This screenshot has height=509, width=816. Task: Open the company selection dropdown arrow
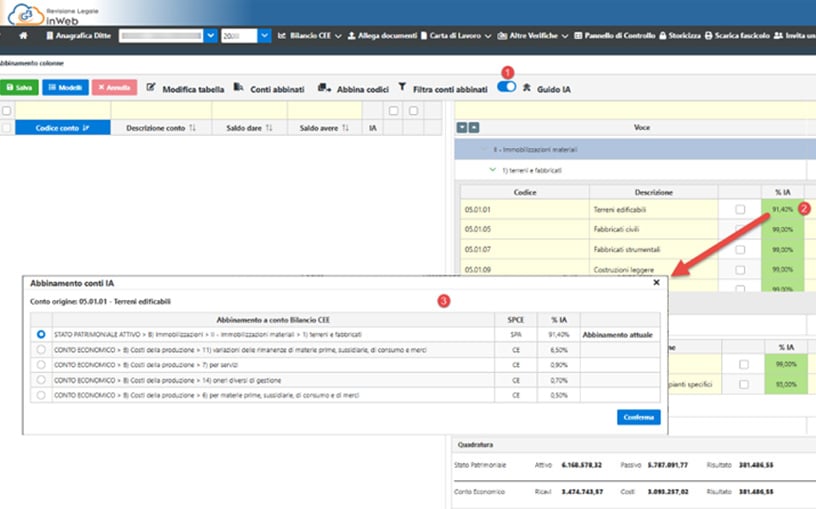coord(210,35)
